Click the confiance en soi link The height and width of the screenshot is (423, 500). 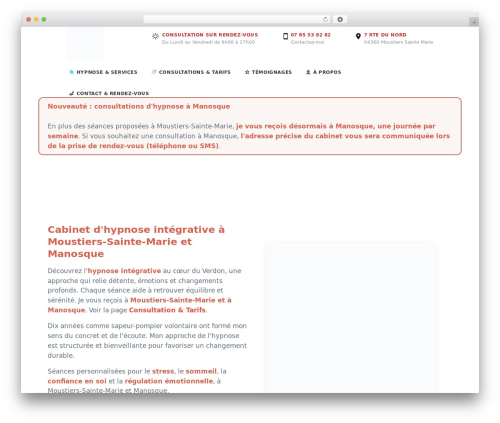[x=77, y=381]
